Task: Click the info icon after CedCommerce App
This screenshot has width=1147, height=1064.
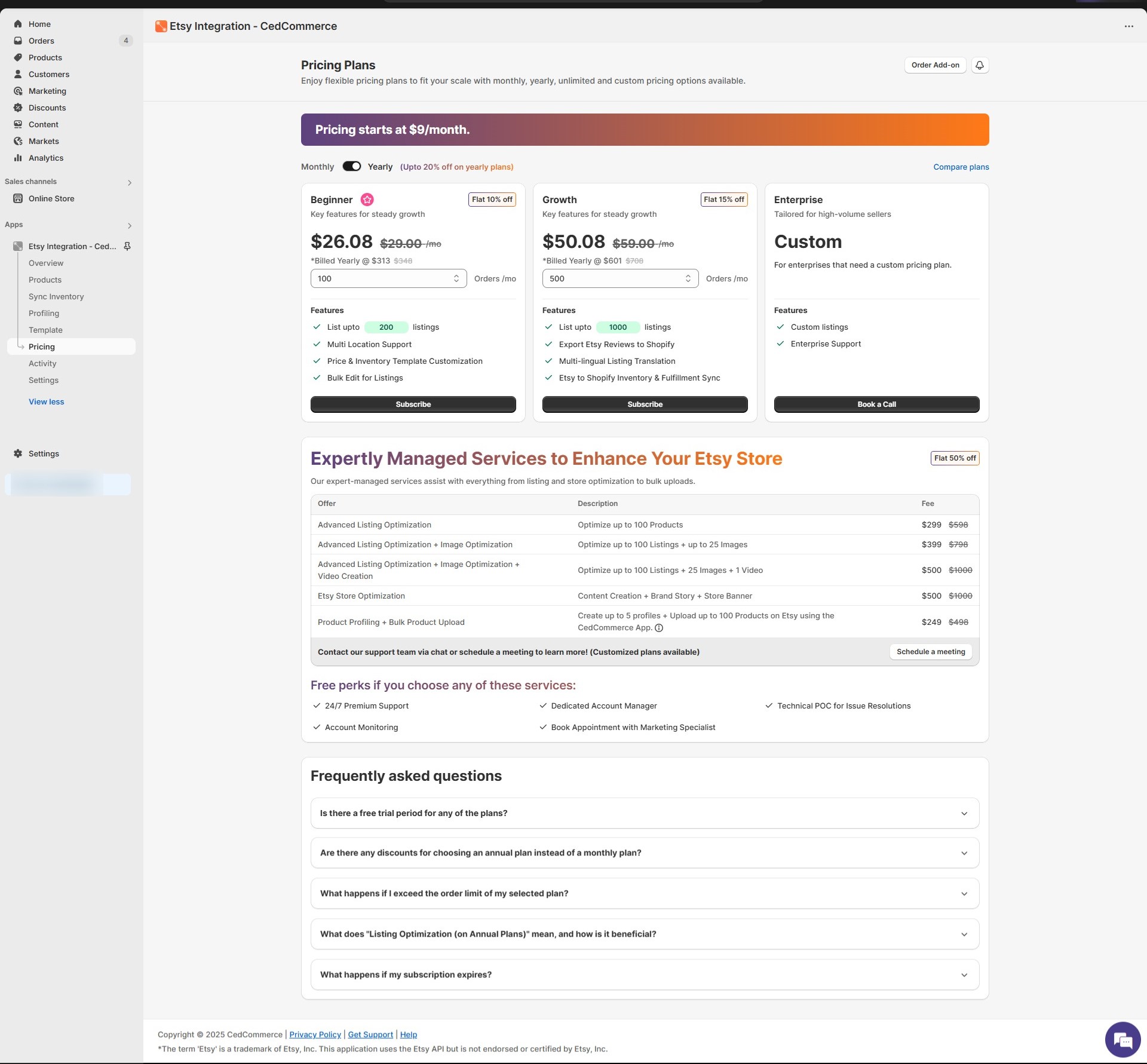Action: tap(659, 628)
